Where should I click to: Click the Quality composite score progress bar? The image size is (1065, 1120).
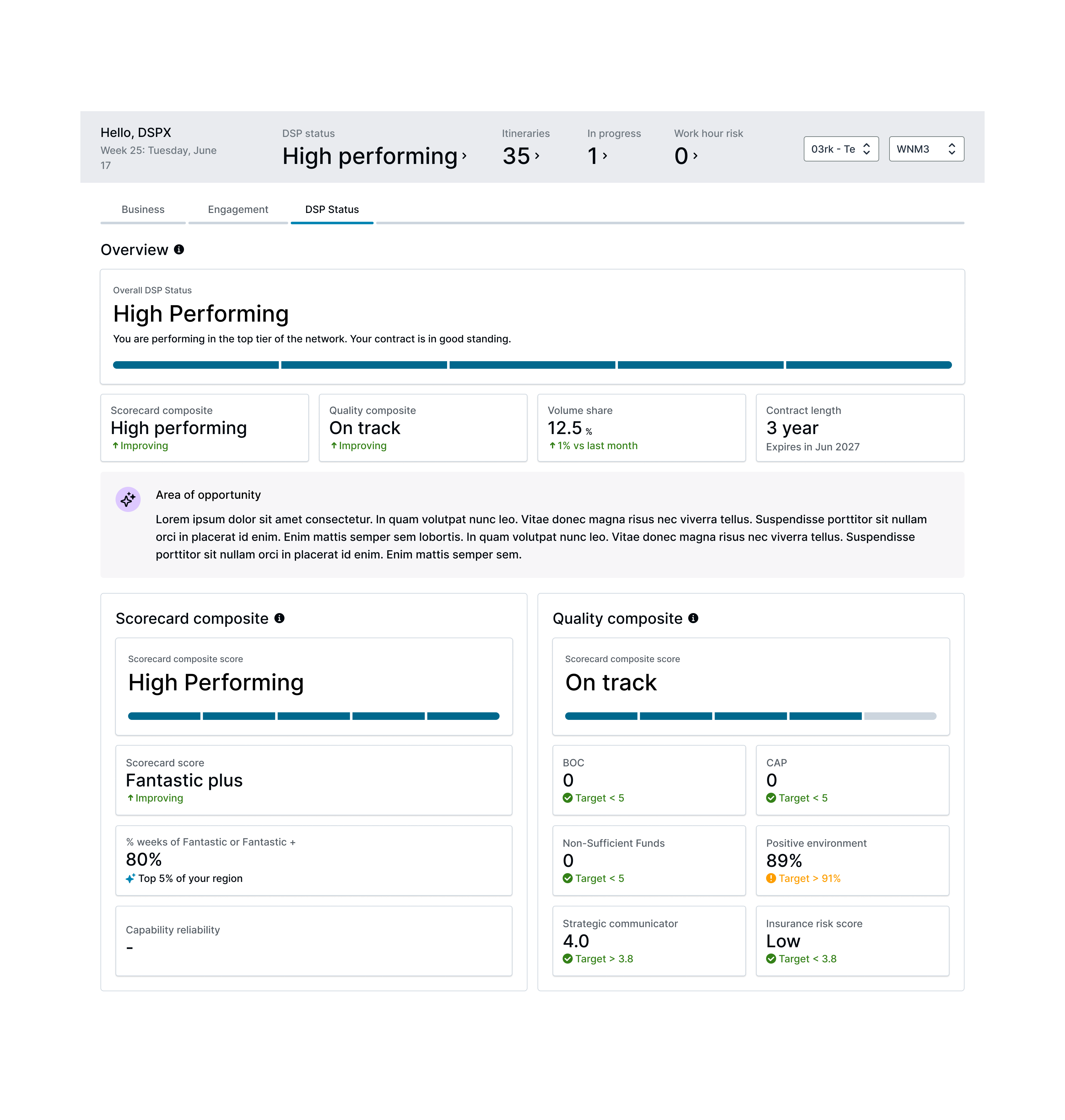coord(750,715)
